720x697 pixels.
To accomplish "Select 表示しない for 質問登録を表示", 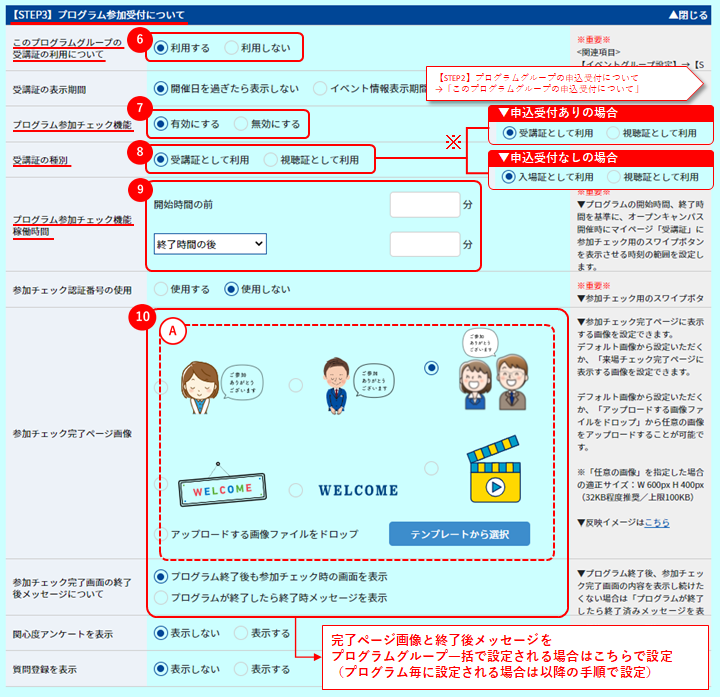I will tap(161, 669).
